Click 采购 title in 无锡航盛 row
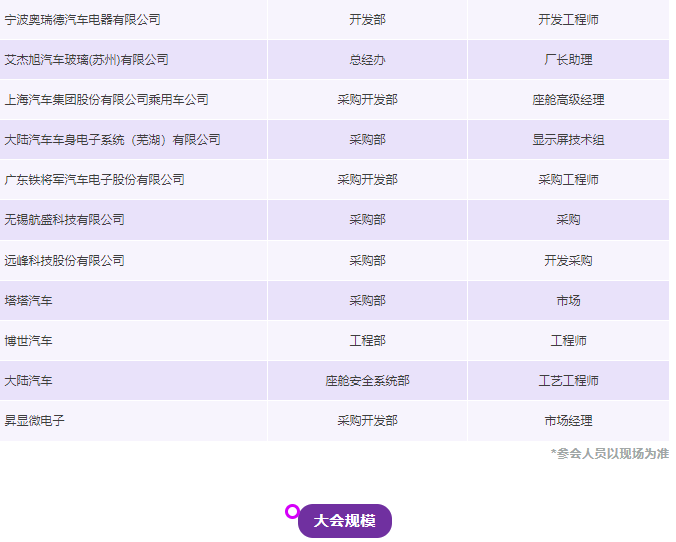 pyautogui.click(x=568, y=220)
